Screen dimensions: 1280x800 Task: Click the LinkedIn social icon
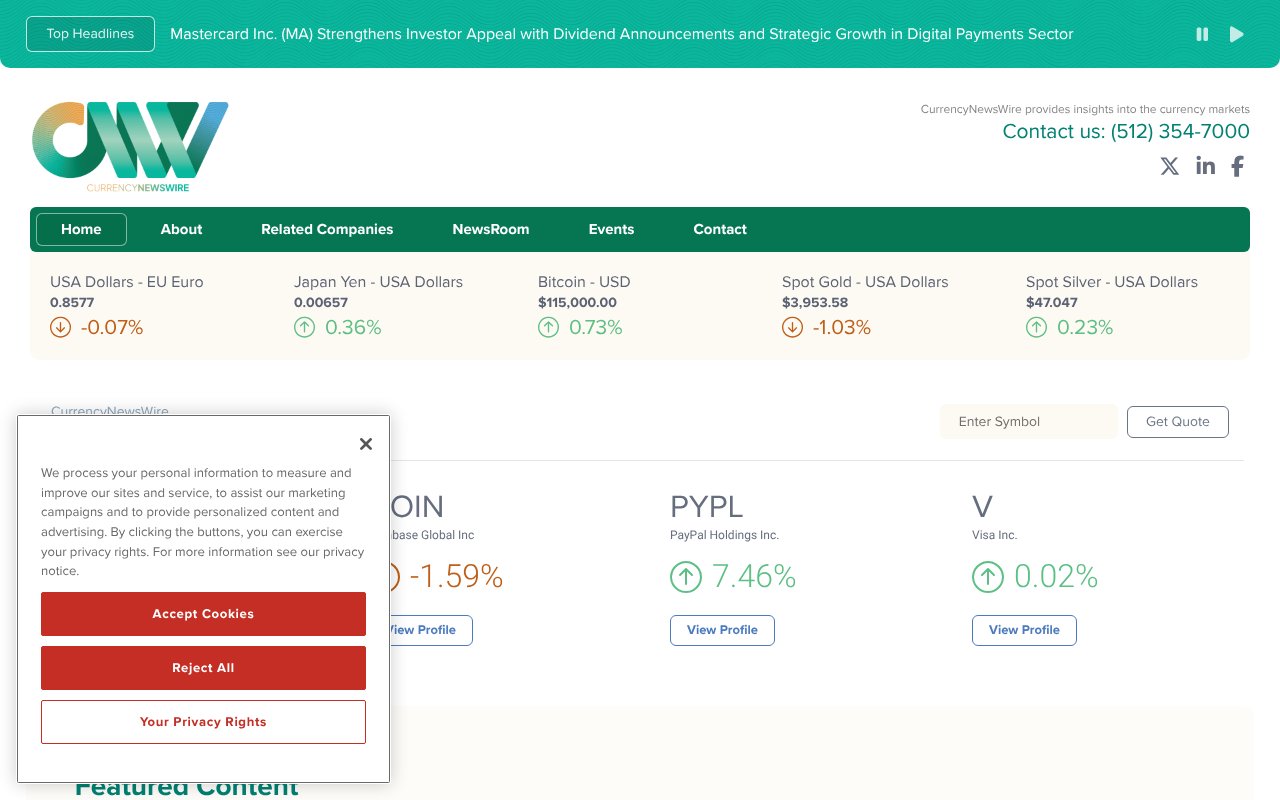pos(1205,166)
